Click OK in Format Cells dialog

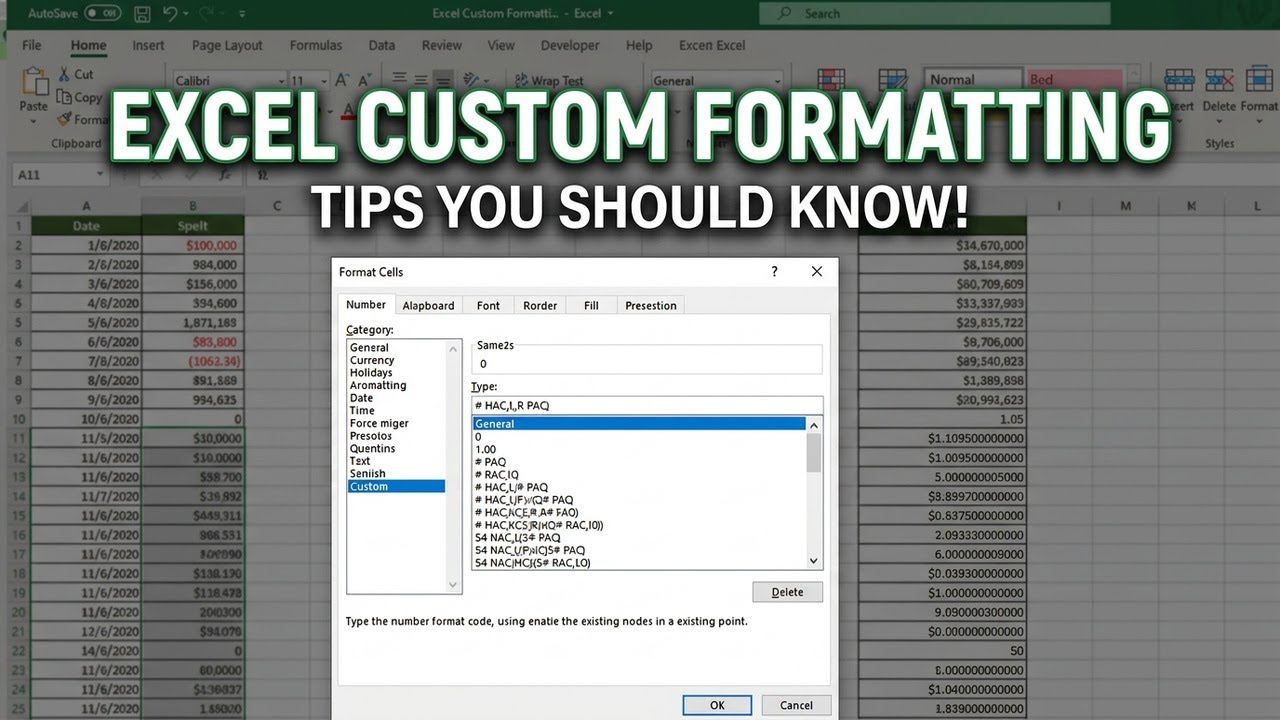[717, 705]
